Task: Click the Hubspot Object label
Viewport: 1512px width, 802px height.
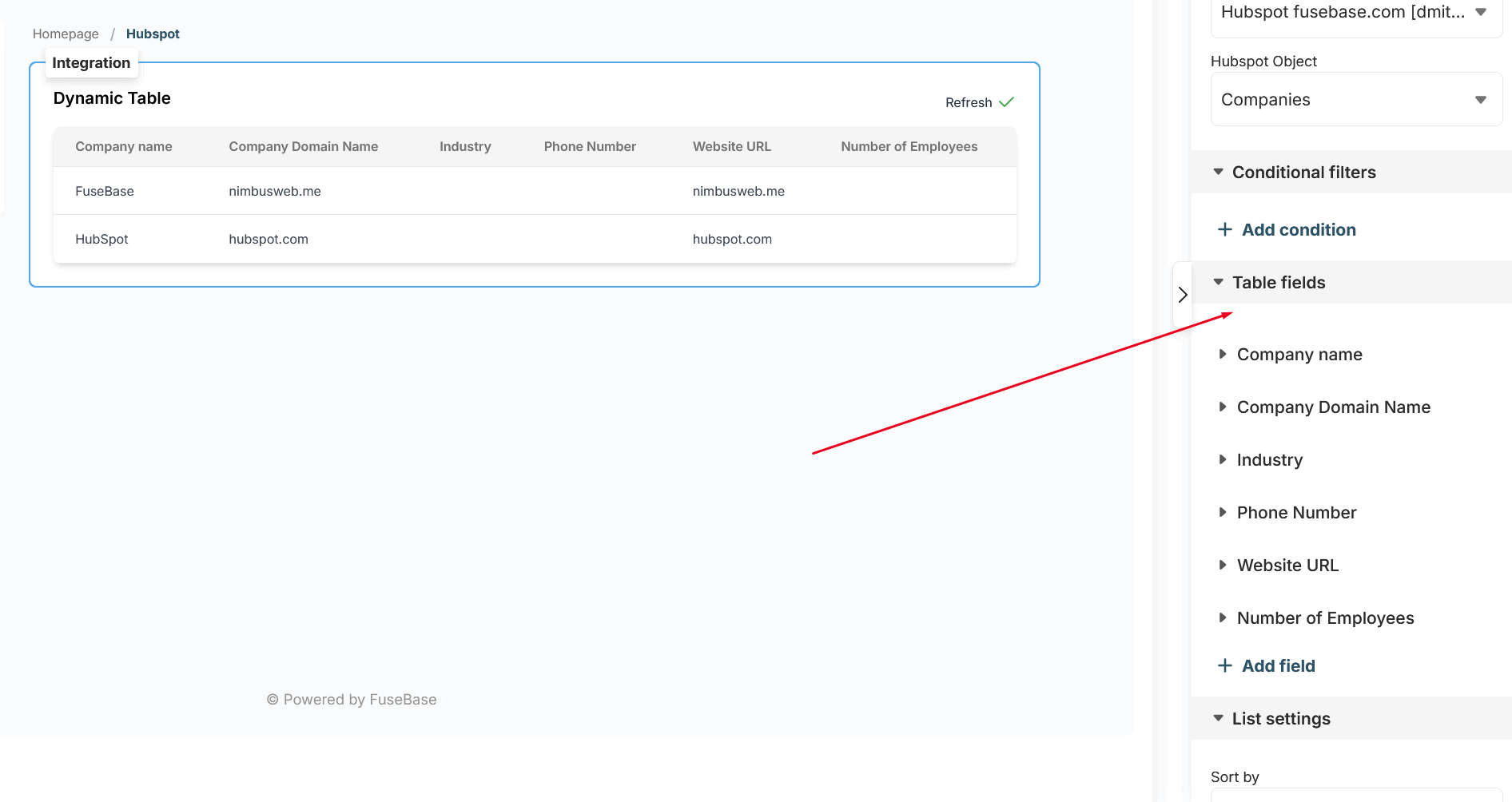Action: pyautogui.click(x=1263, y=62)
